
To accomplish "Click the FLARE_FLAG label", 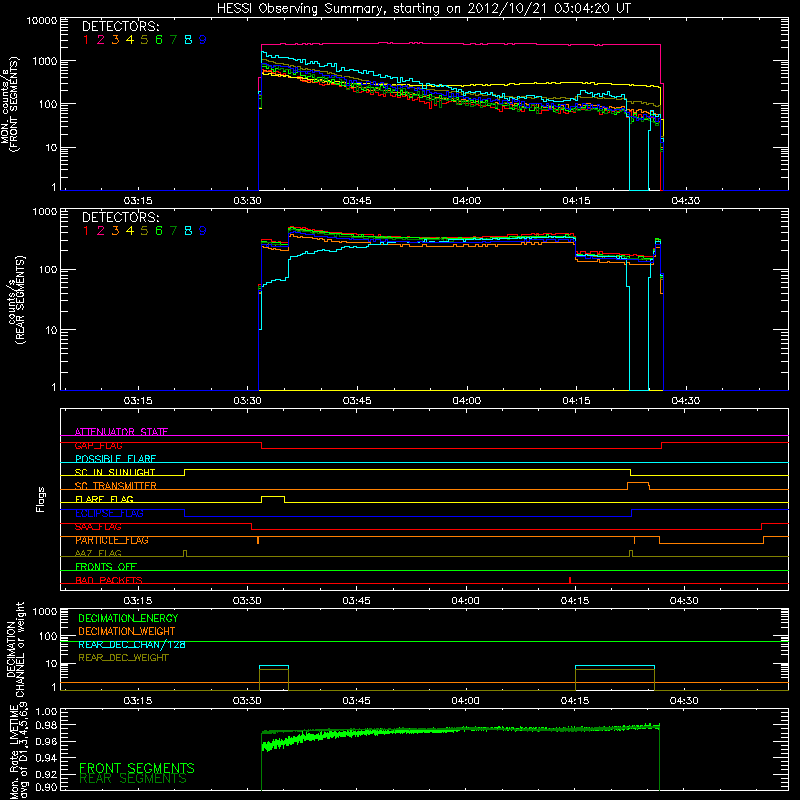I will tap(104, 499).
